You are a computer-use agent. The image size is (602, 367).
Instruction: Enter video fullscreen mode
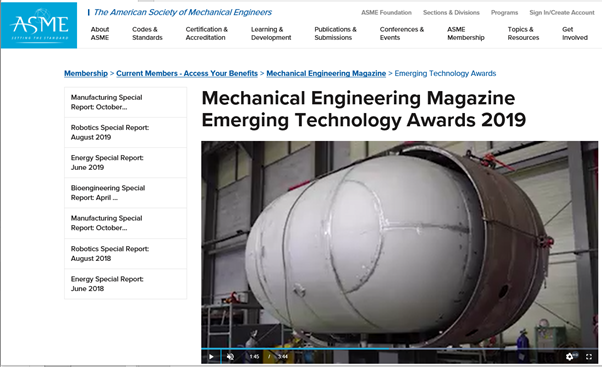pyautogui.click(x=589, y=357)
